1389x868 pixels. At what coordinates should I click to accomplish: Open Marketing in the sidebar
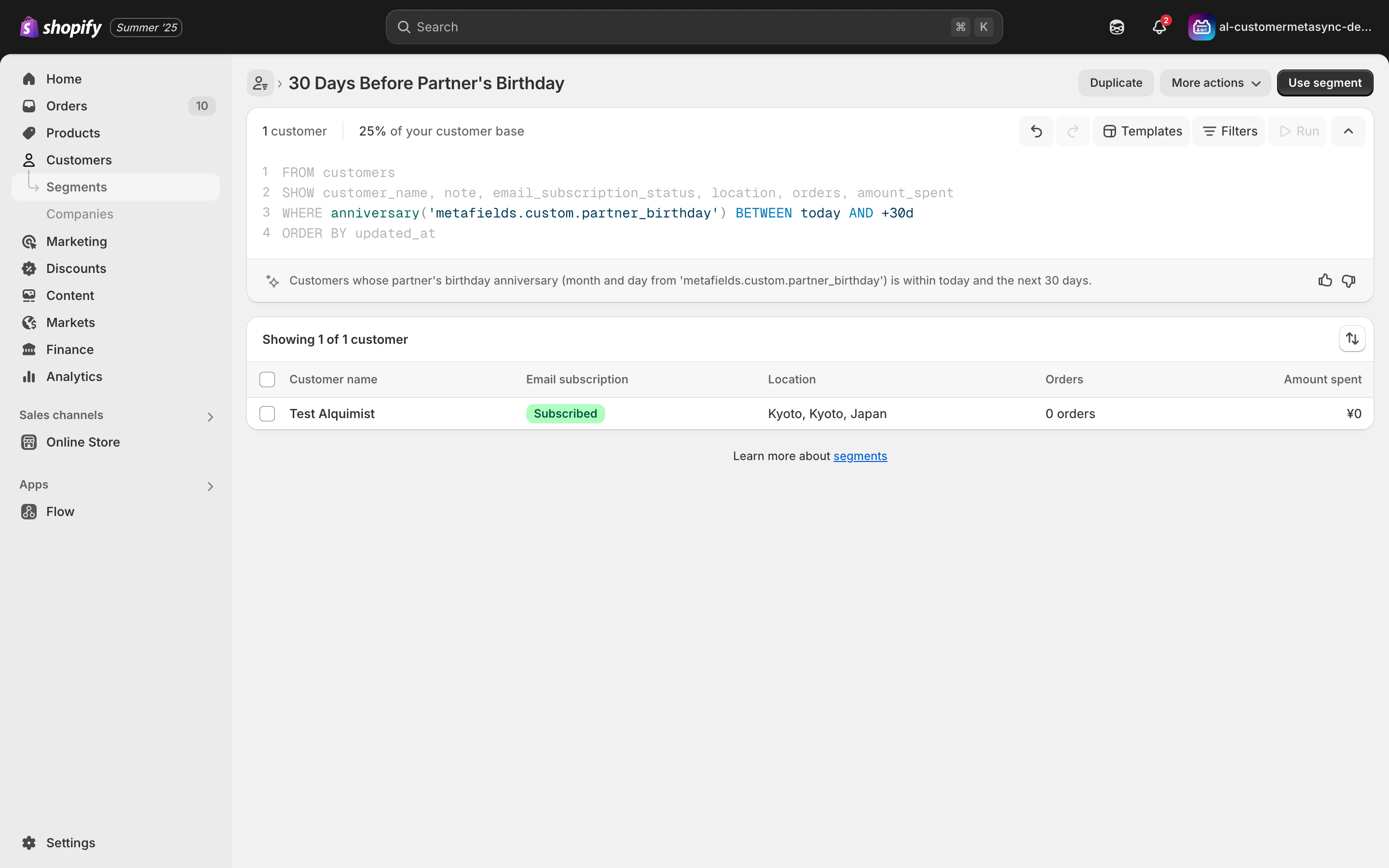(x=115, y=241)
